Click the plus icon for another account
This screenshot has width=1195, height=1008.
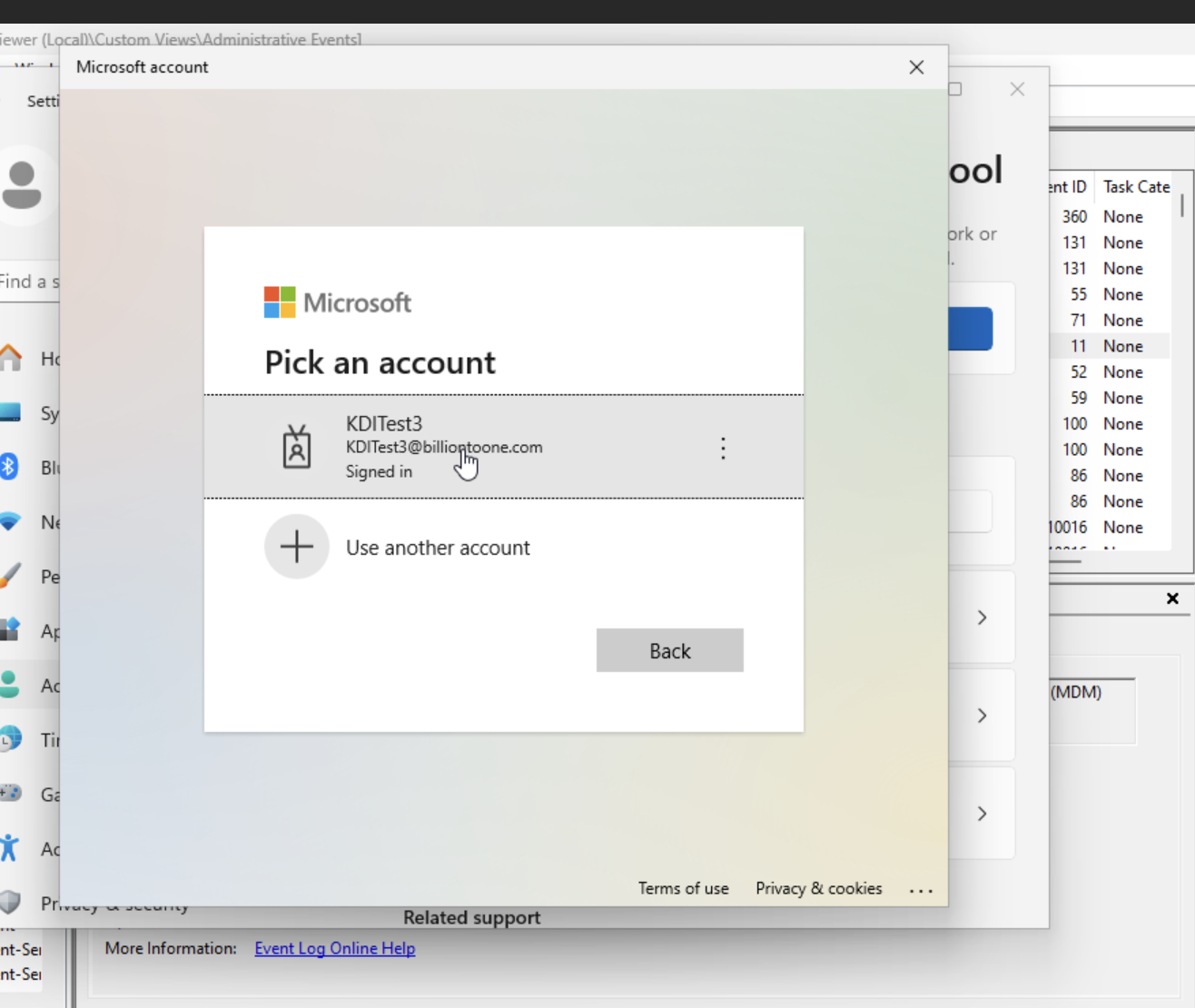coord(297,547)
